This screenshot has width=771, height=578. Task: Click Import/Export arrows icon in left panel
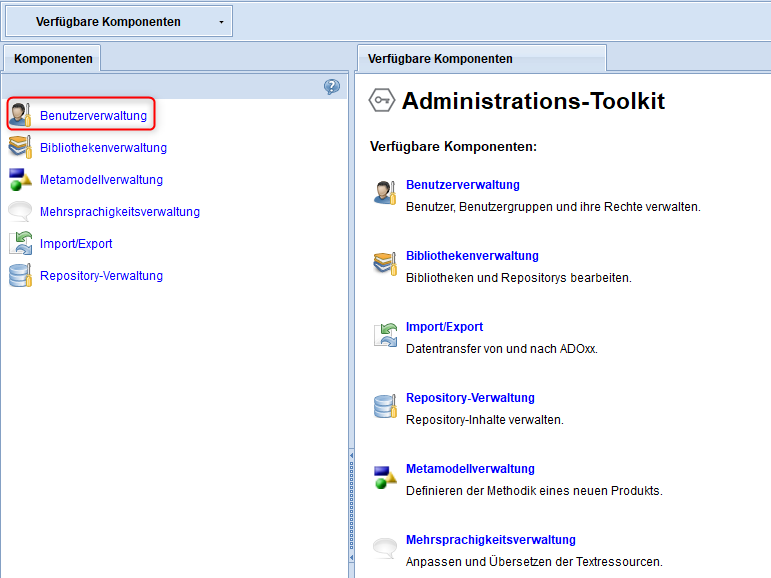[21, 243]
